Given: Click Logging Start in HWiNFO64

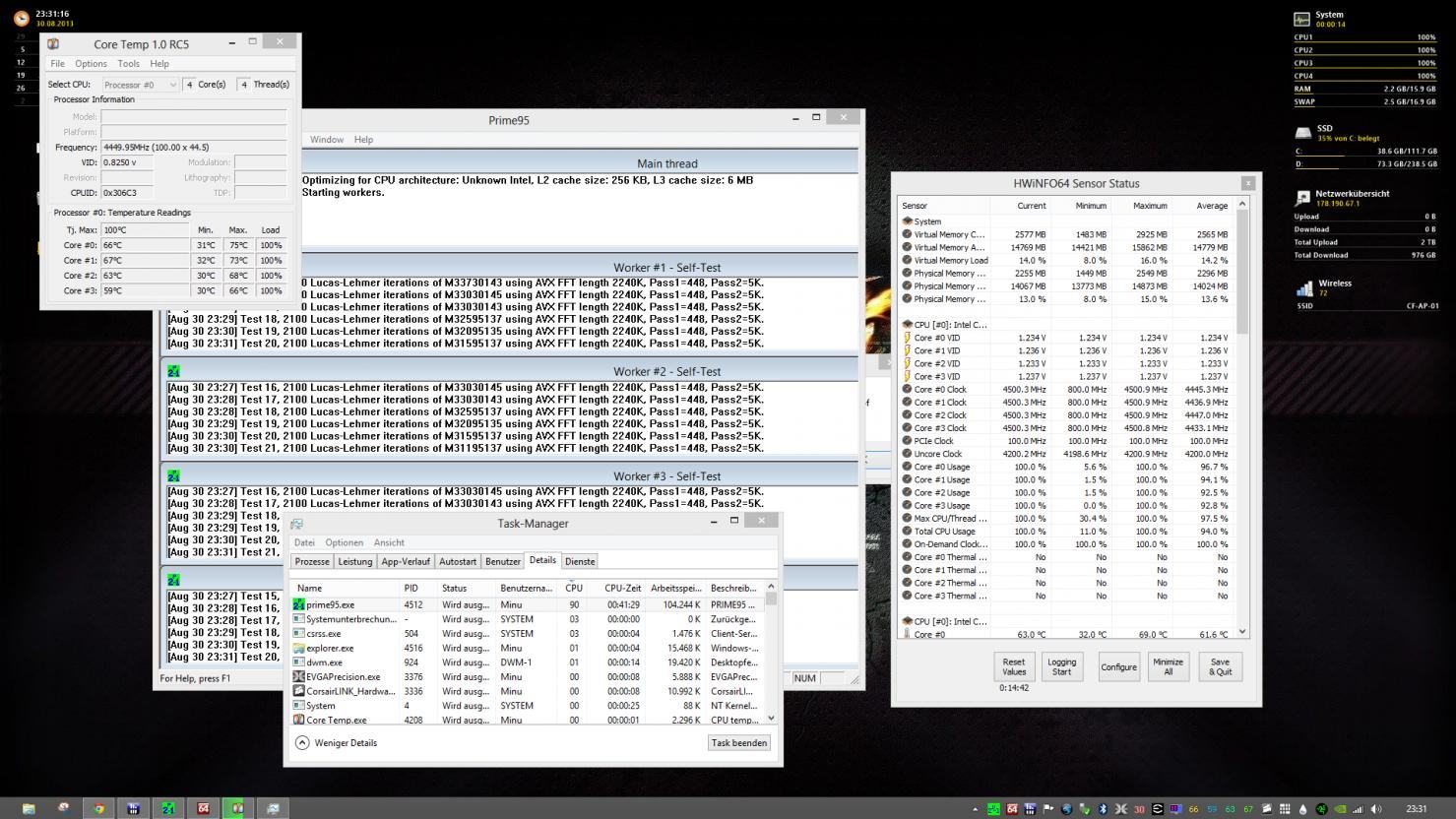Looking at the screenshot, I should tap(1061, 666).
